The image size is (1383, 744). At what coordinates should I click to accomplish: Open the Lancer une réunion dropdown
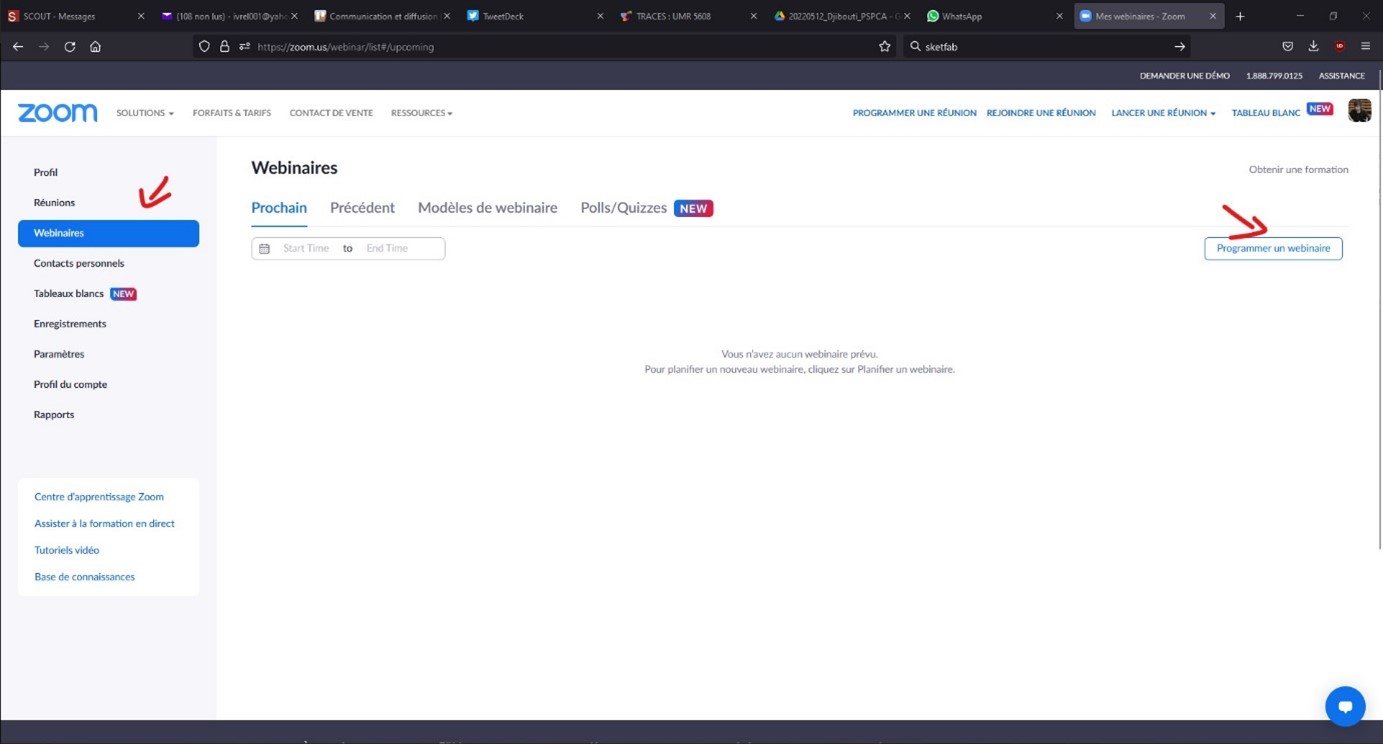(1163, 113)
